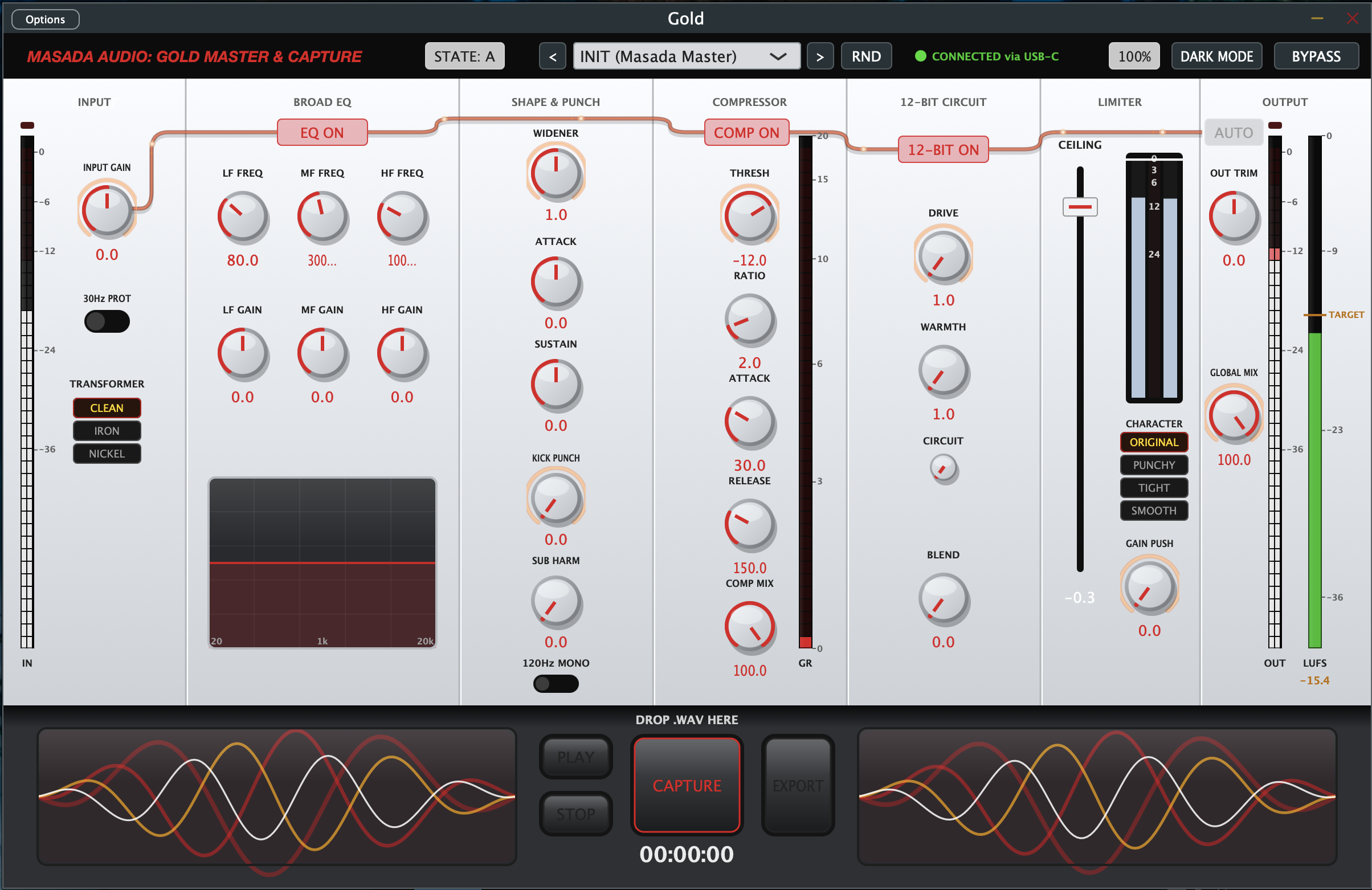The width and height of the screenshot is (1372, 890).
Task: Enable the 120Hz MONO switch
Action: coord(555,684)
